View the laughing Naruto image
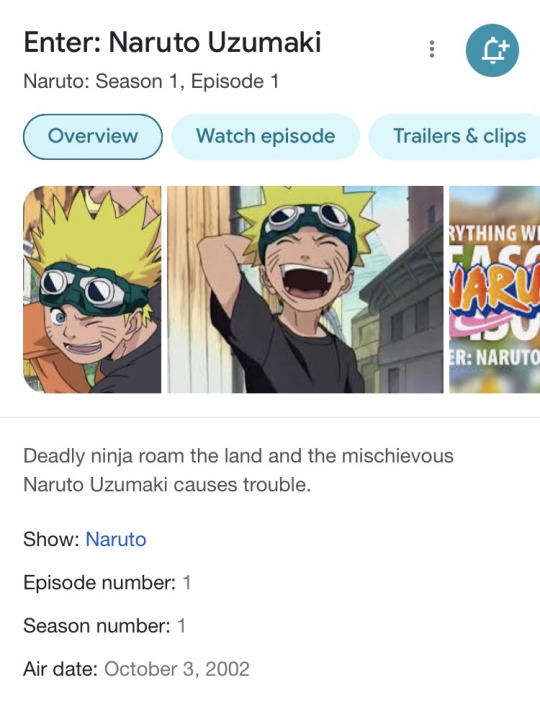 point(305,290)
